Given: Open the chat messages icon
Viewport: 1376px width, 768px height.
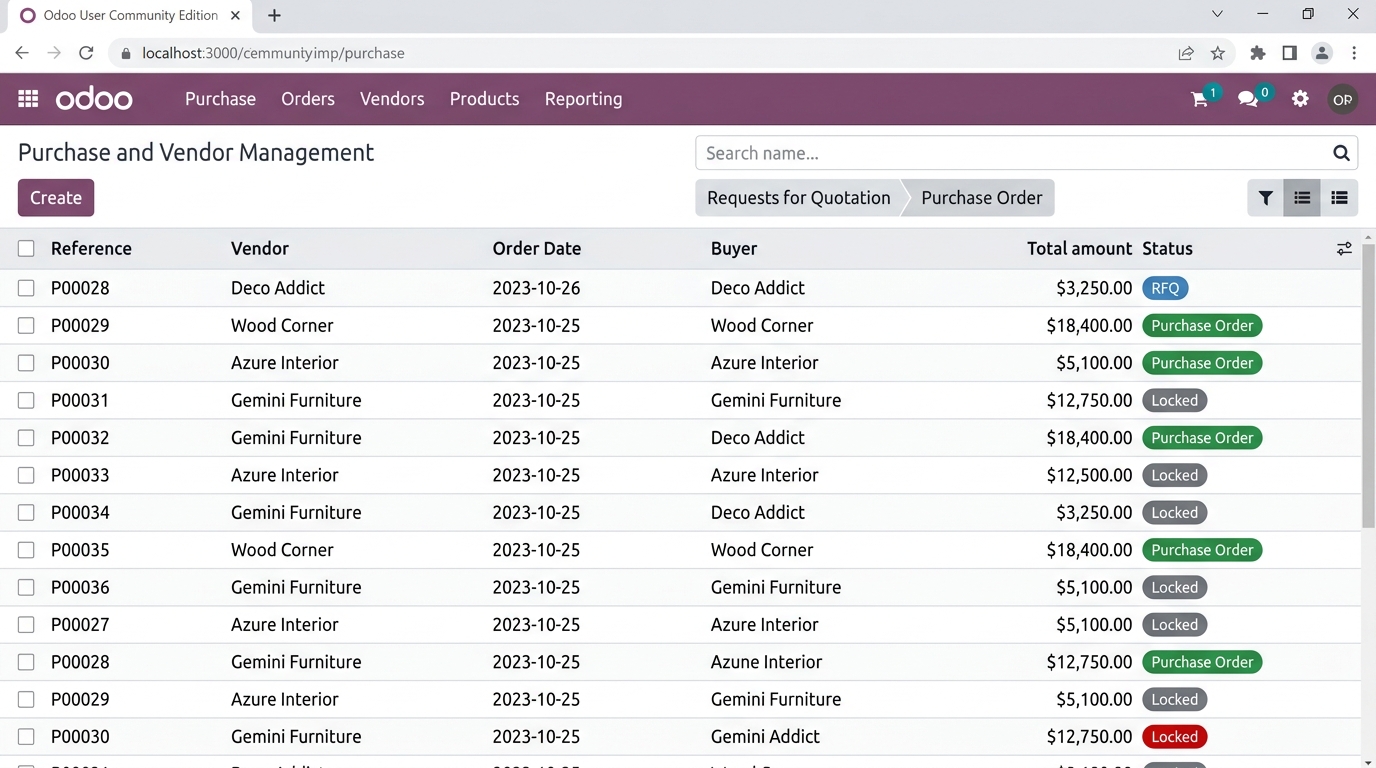Looking at the screenshot, I should (1248, 99).
